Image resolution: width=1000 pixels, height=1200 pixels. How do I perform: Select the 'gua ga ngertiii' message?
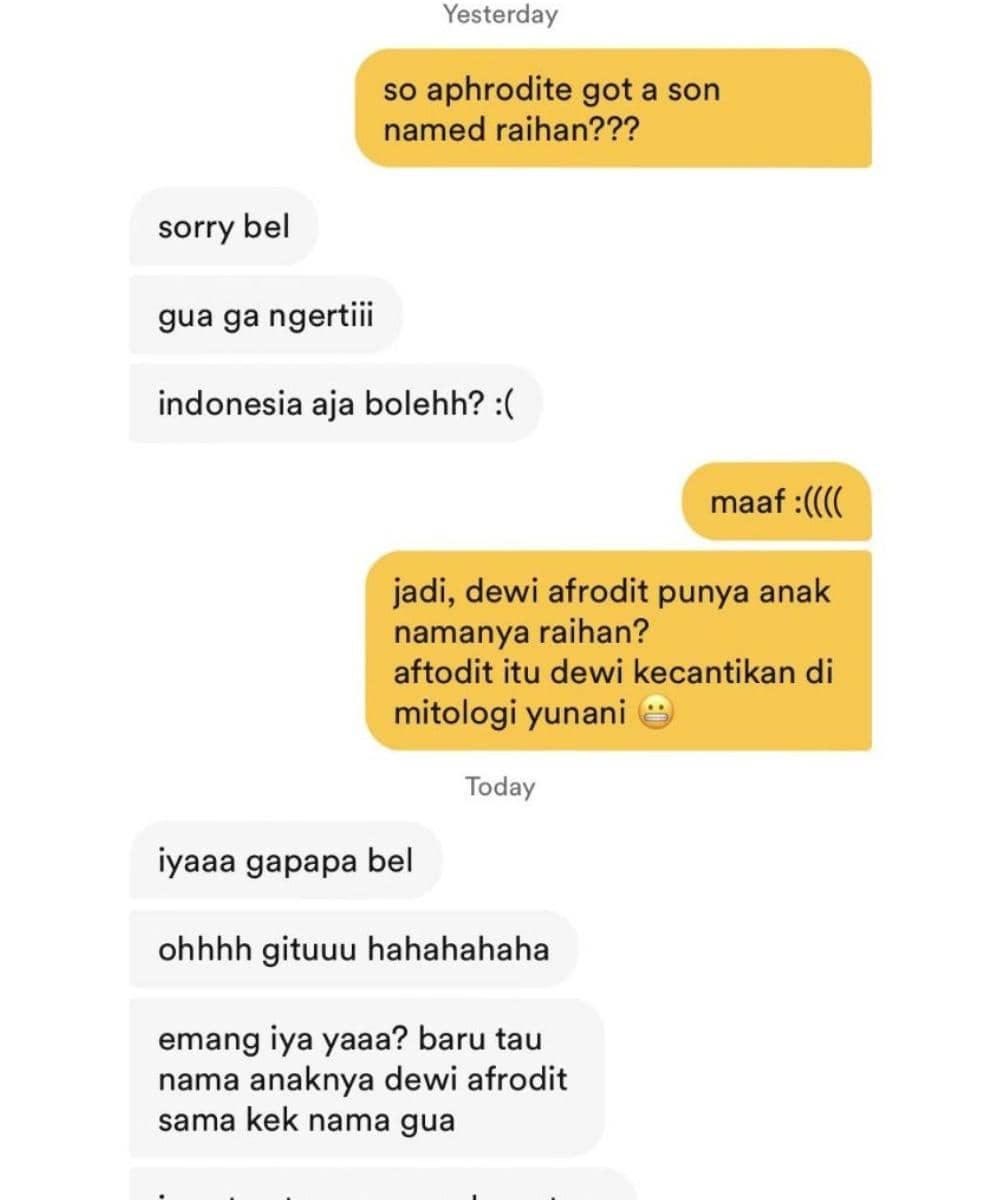pyautogui.click(x=266, y=316)
